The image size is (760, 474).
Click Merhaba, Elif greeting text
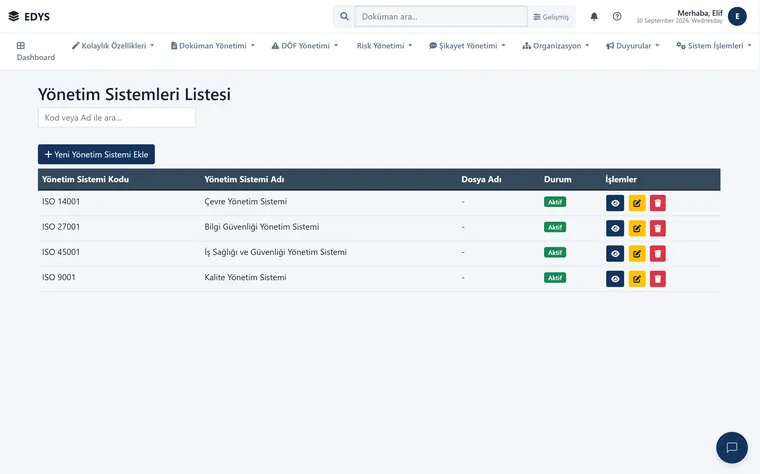coord(700,13)
